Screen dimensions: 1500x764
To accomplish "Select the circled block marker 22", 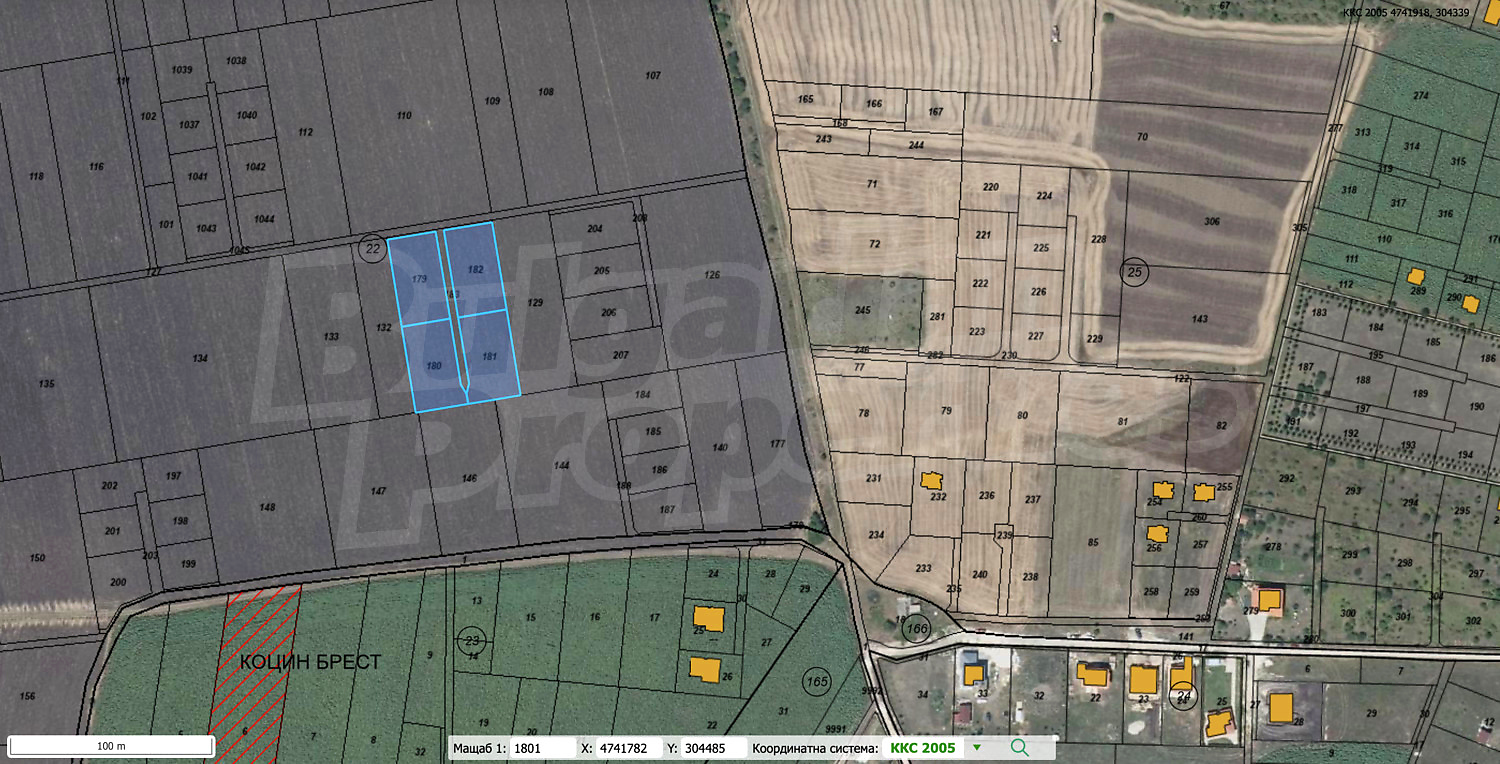I will 372,249.
